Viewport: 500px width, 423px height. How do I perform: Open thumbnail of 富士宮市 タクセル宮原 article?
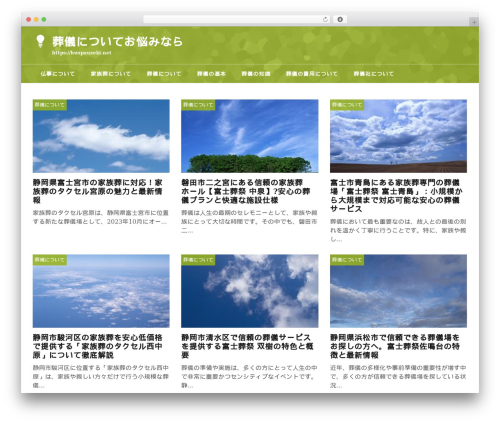(x=101, y=136)
